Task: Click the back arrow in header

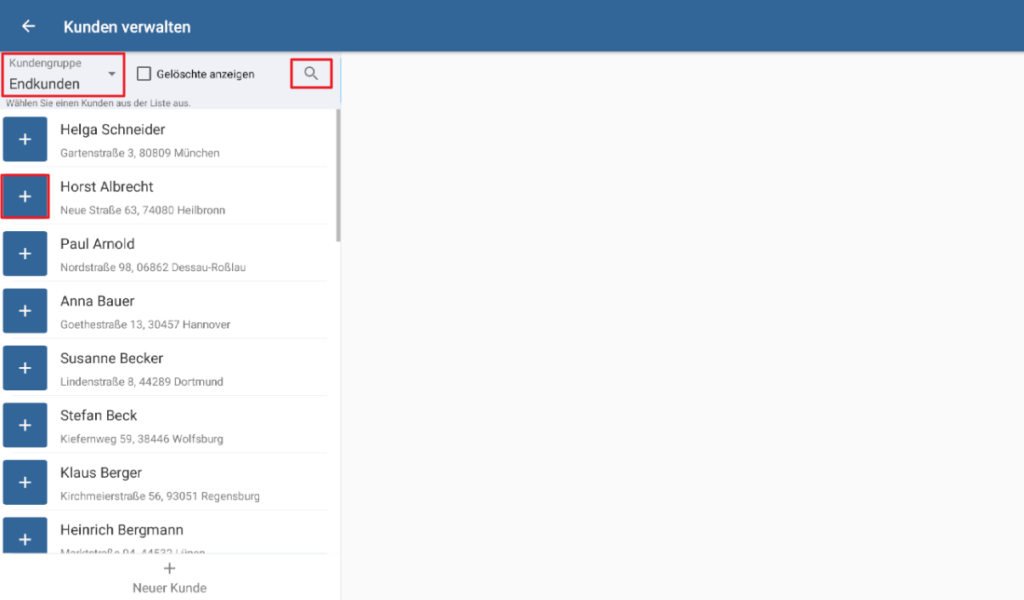Action: (x=28, y=26)
